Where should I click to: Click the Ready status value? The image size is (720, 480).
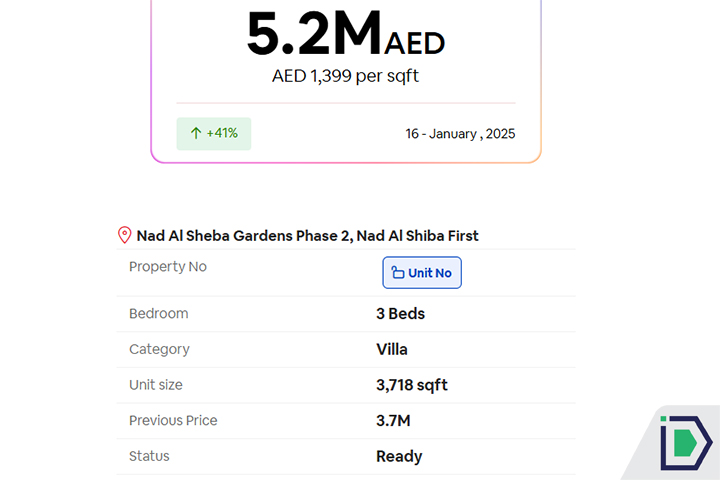pos(399,456)
